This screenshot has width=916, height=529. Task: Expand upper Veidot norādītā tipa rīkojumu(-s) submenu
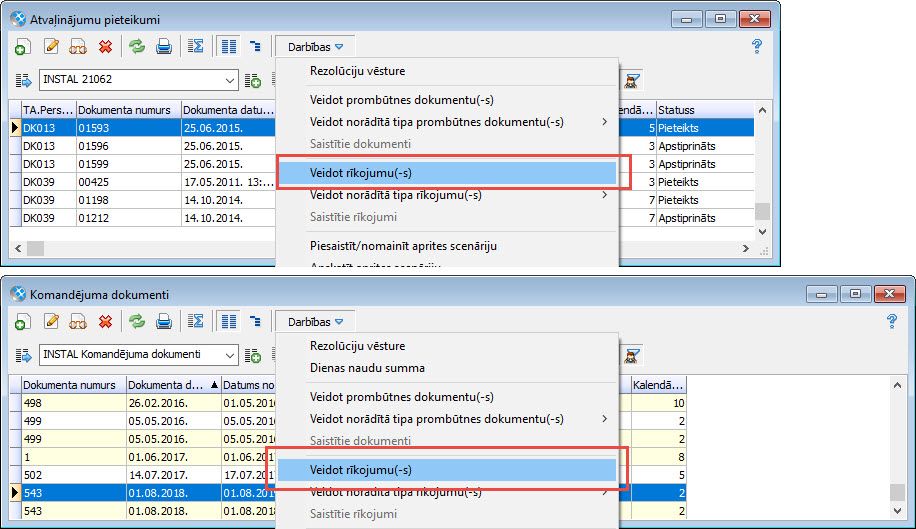click(x=605, y=195)
